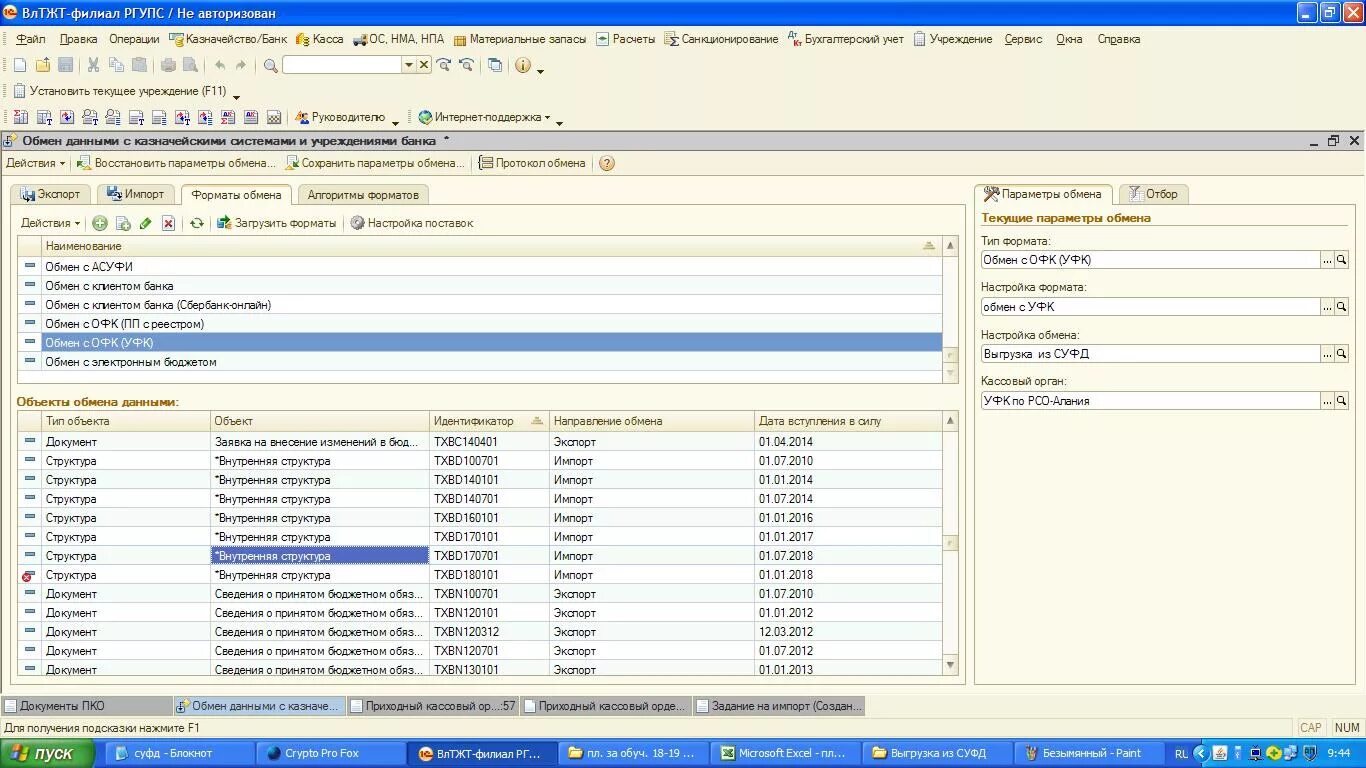Open lookup magnifier for Кассовый орган
Screen dimensions: 1366x768
[1342, 400]
